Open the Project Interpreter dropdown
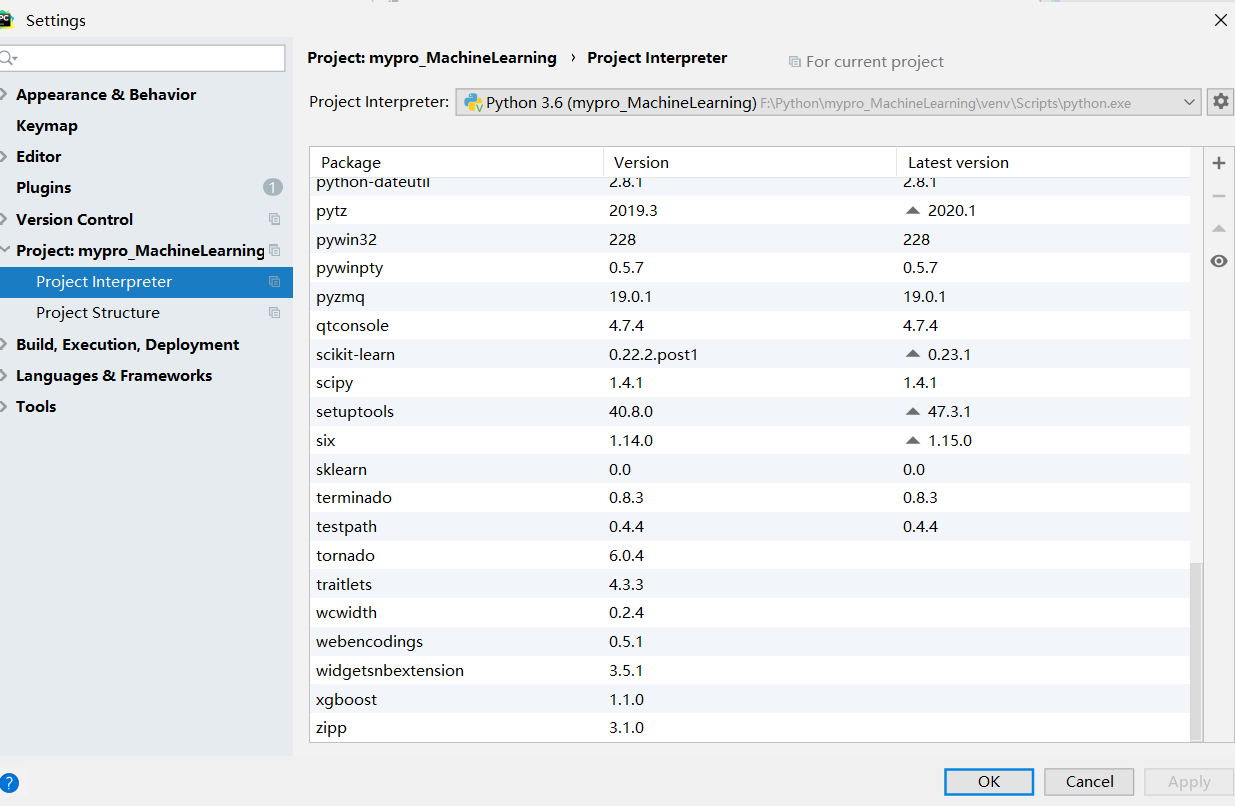Image resolution: width=1235 pixels, height=806 pixels. pyautogui.click(x=1189, y=102)
